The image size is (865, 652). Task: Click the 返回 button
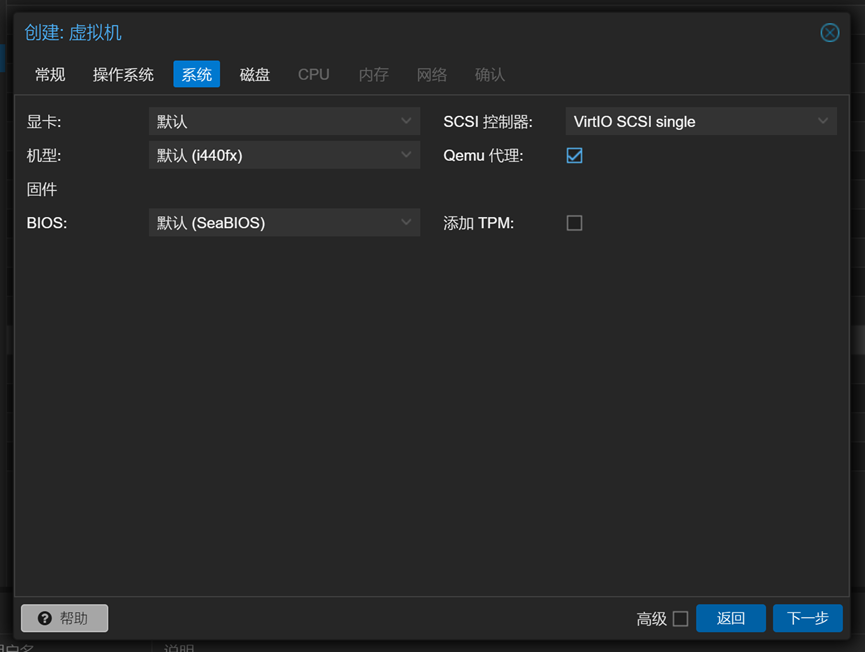point(730,618)
